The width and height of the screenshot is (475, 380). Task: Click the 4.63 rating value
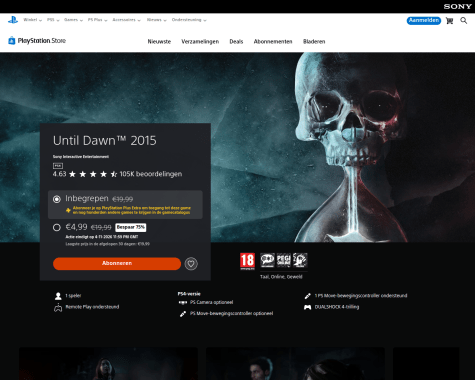point(59,174)
